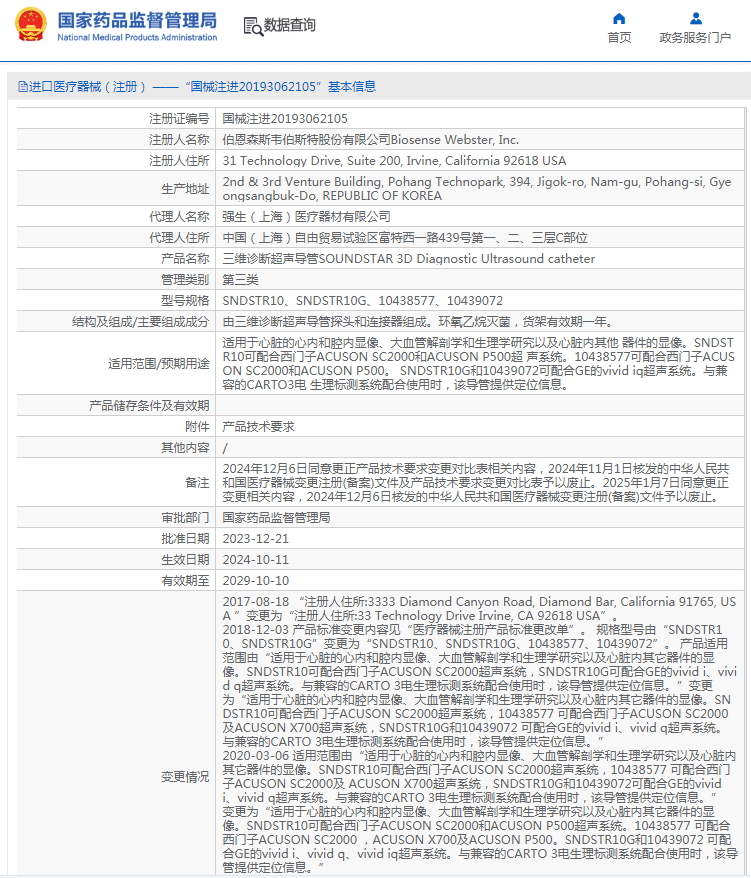This screenshot has width=751, height=878.
Task: Click the 管理类别 row label
Action: coord(185,280)
